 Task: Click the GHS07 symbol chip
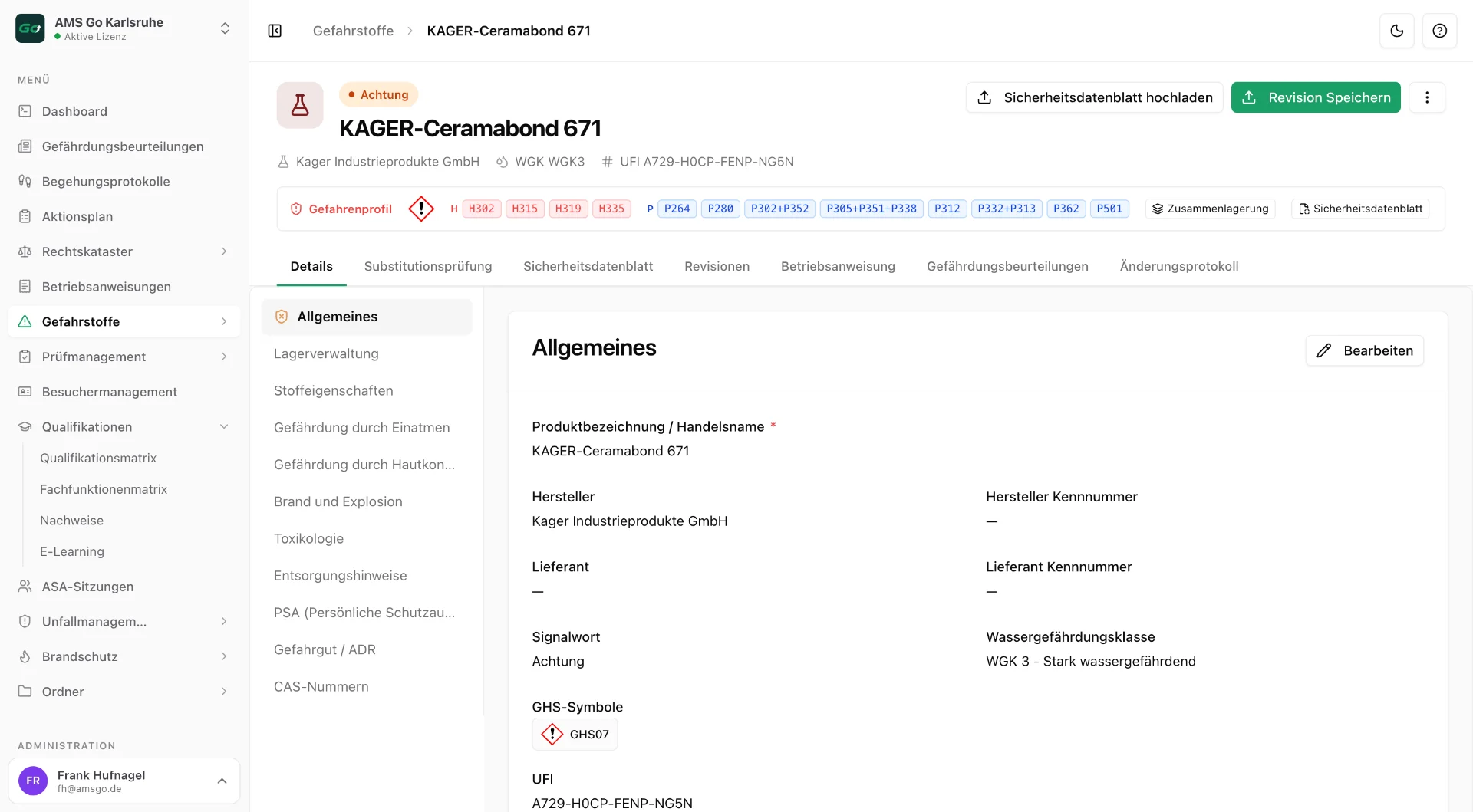click(x=575, y=735)
